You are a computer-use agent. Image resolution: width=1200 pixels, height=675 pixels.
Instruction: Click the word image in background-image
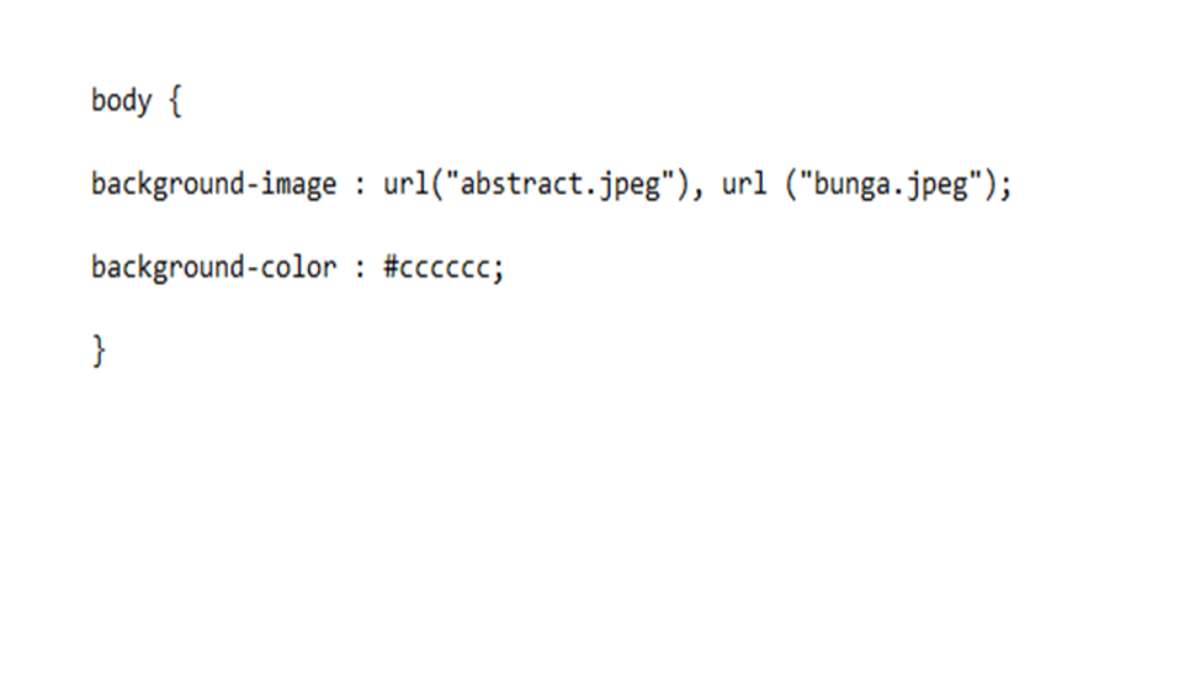coord(298,186)
